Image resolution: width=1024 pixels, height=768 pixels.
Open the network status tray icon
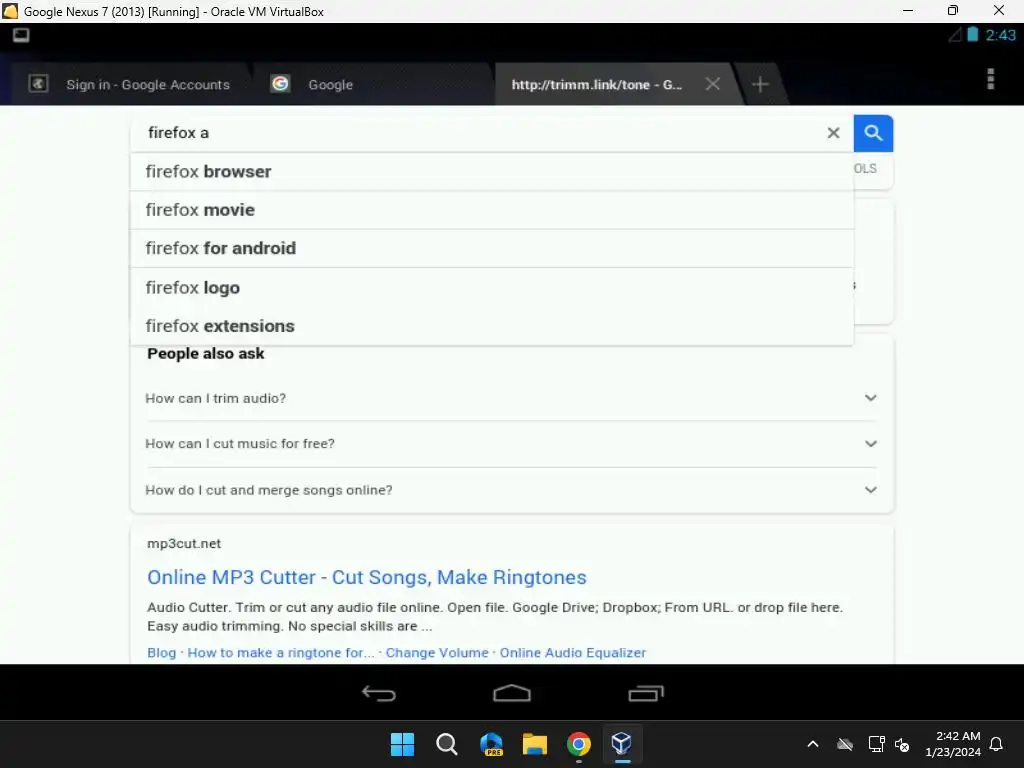[x=876, y=744]
